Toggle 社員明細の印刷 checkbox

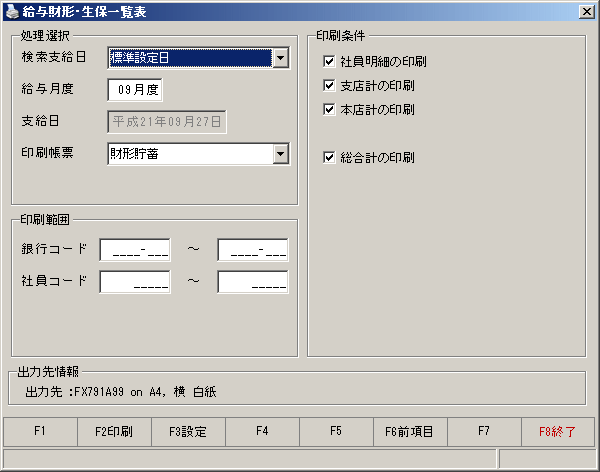coord(329,61)
